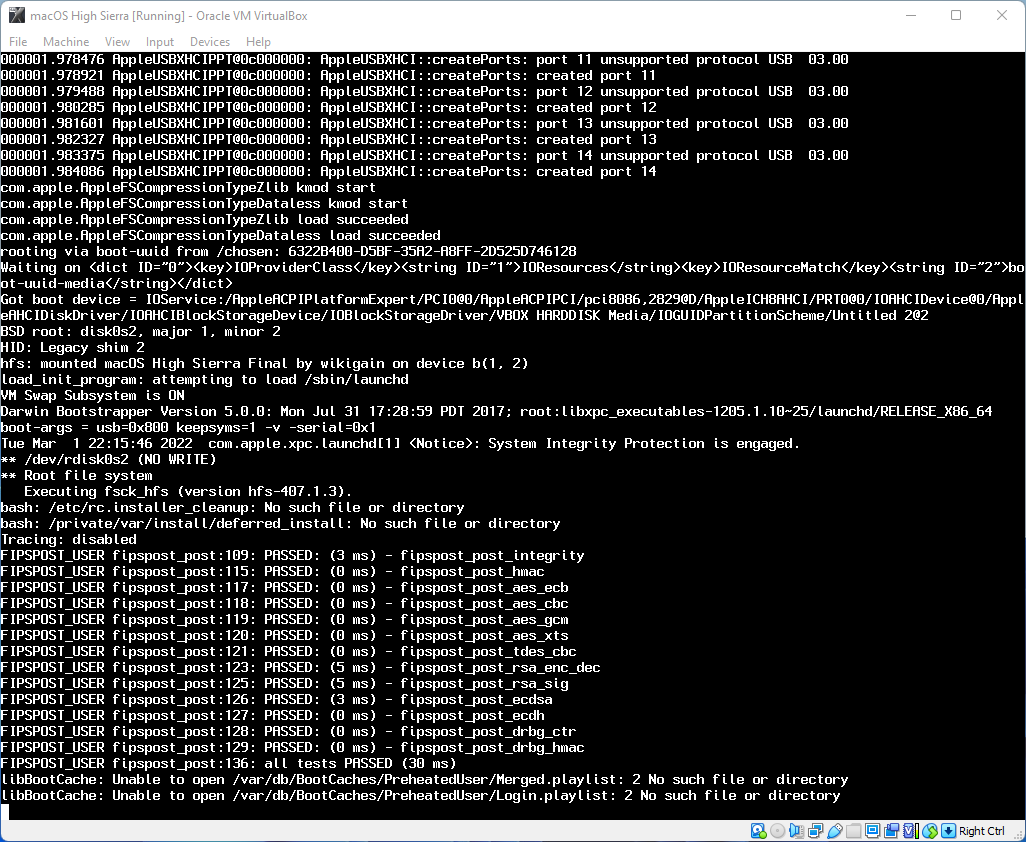The image size is (1026, 842).
Task: Click the recording status icon
Action: pos(891,831)
